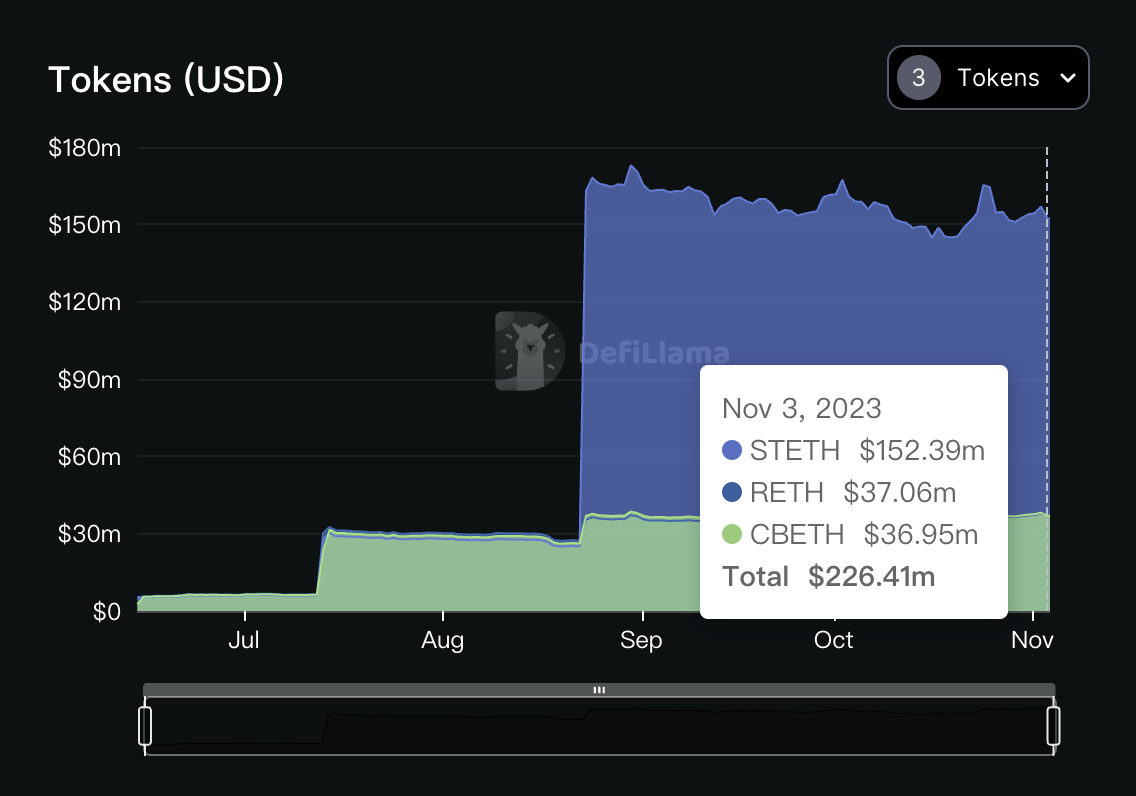The image size is (1136, 796).
Task: Click the right handle of range slider
Action: pos(1053,726)
